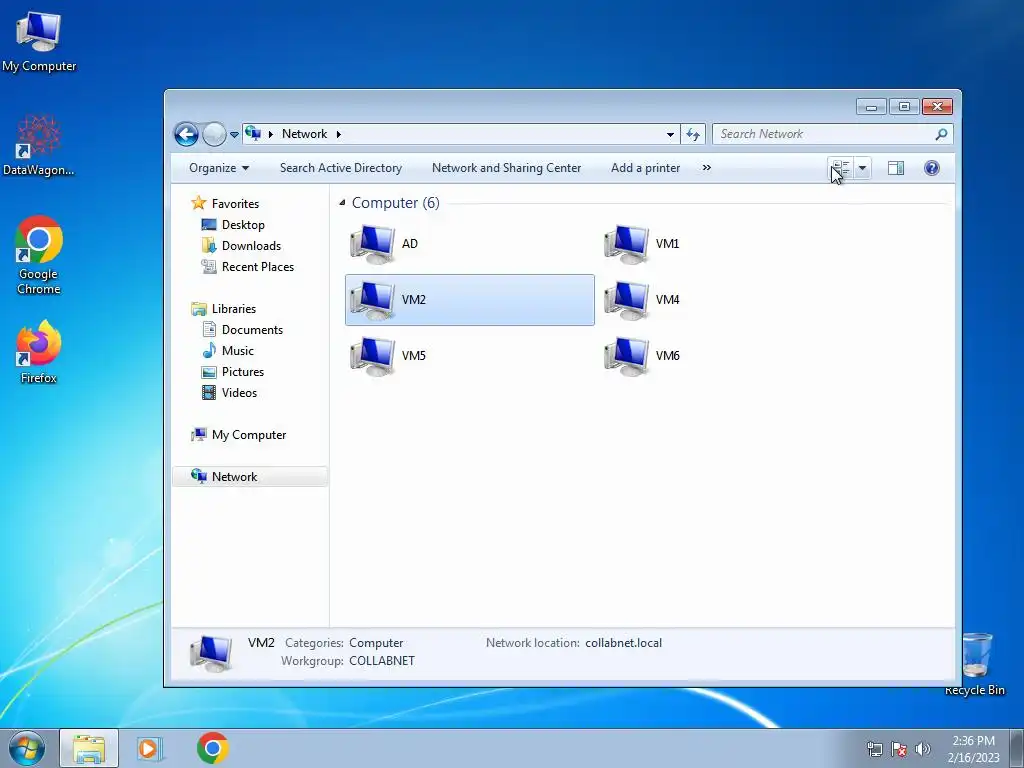Click the search magnifier icon
This screenshot has height=768, width=1024.
point(941,135)
